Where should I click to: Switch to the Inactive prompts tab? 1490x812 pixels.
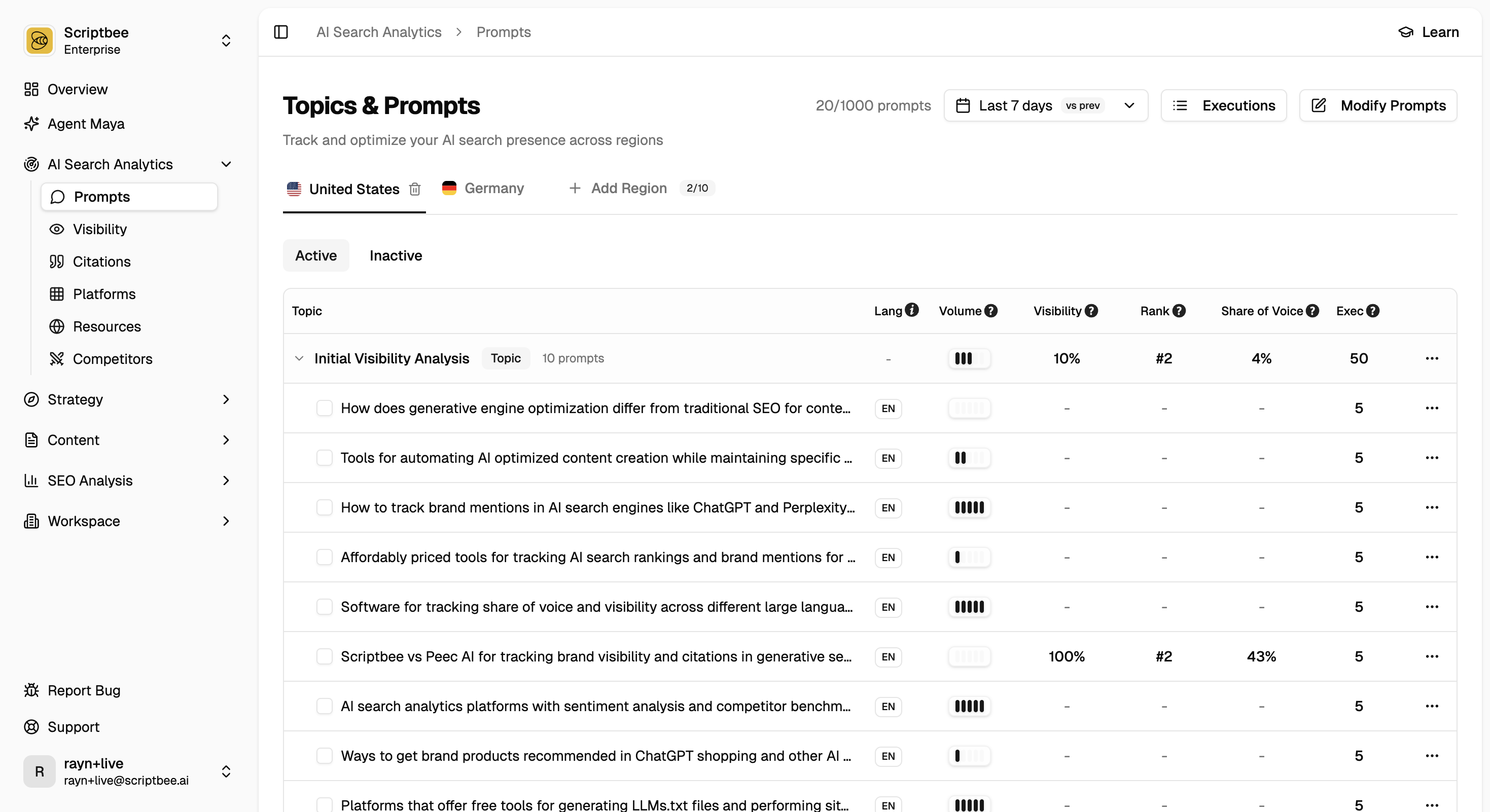click(396, 255)
